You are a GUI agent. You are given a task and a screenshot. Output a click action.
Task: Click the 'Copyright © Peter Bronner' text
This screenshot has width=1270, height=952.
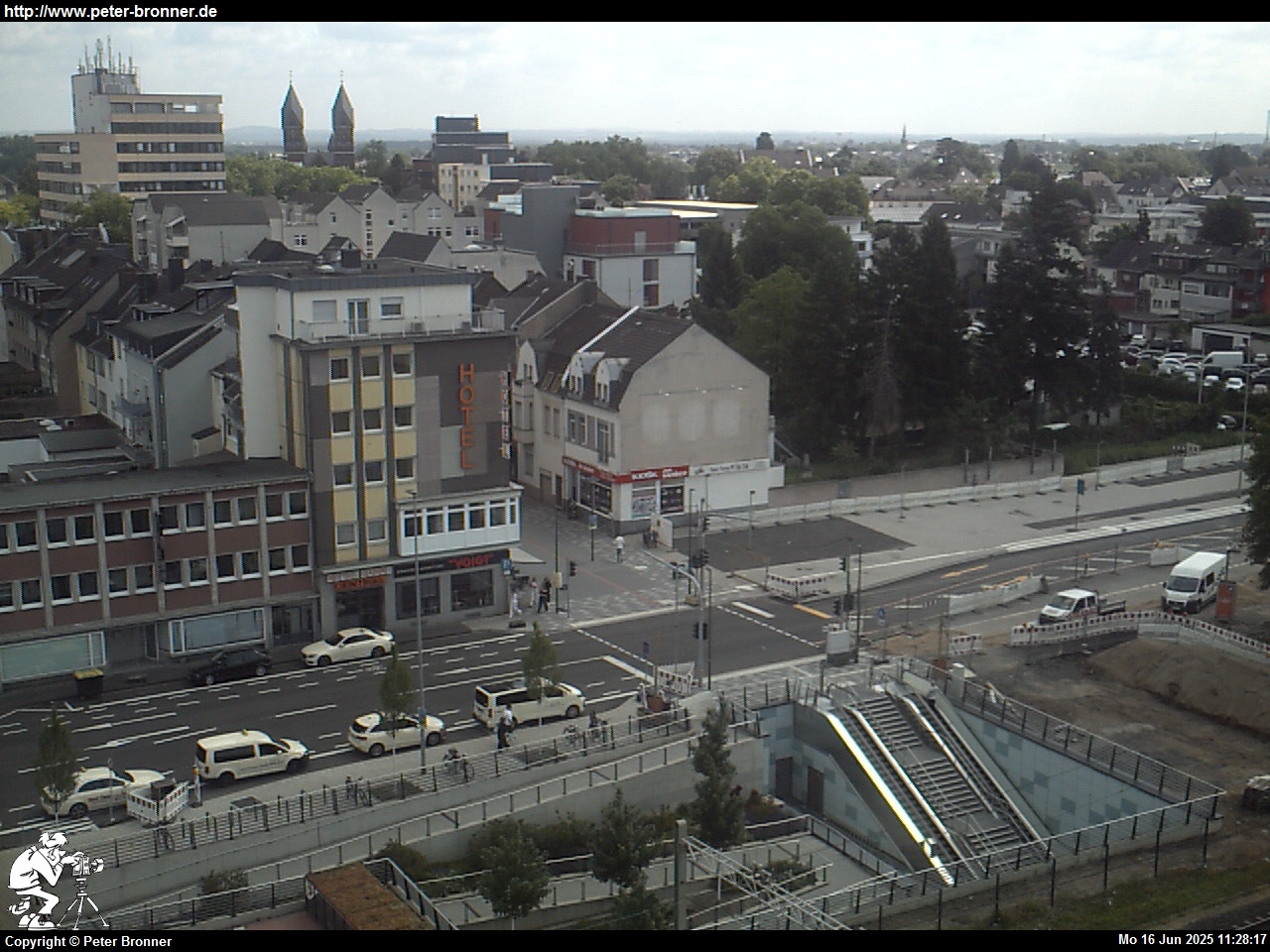88,941
